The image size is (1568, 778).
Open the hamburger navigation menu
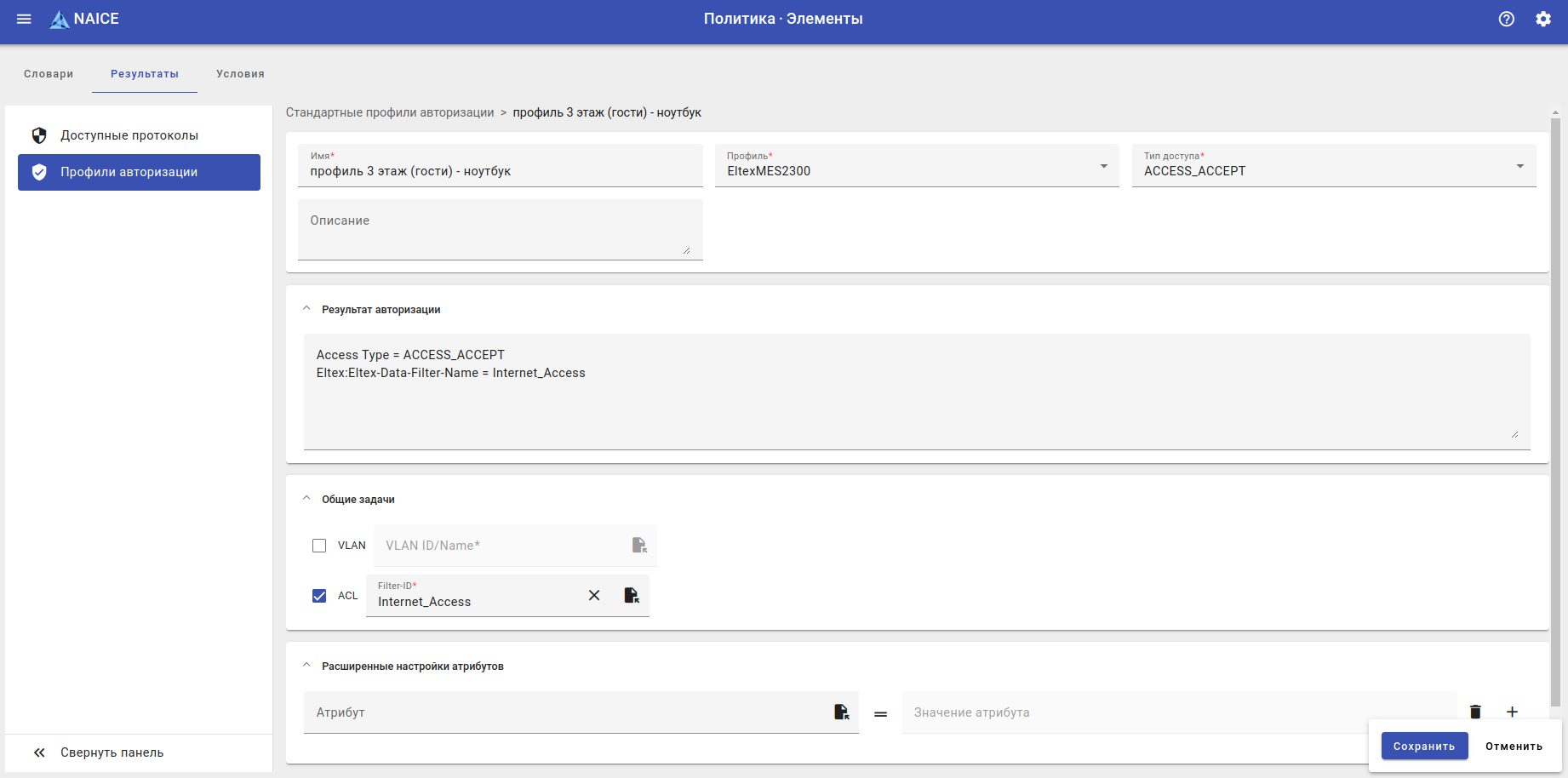[x=24, y=19]
